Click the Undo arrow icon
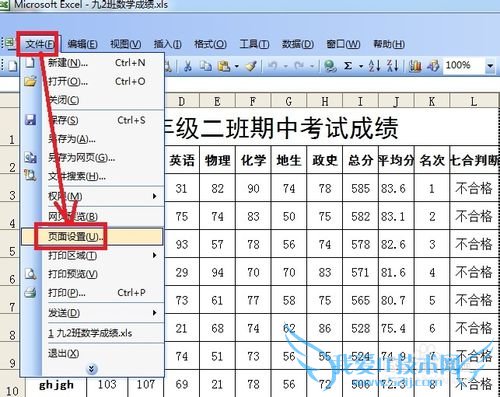 point(273,66)
